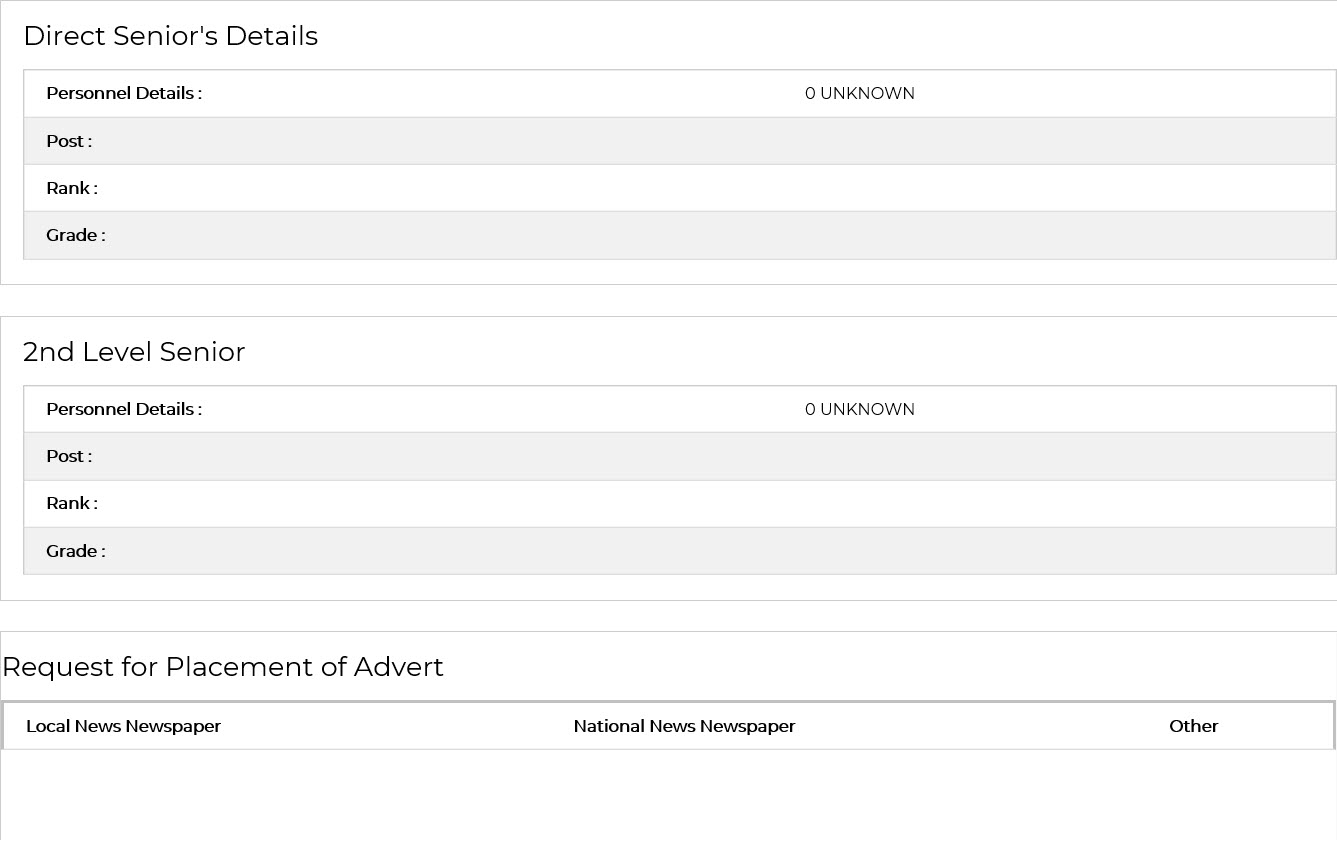Screen dimensions: 1337x851
Task: Click the 0 UNKNOWN value under 2nd Level Senior
Action: (x=859, y=409)
